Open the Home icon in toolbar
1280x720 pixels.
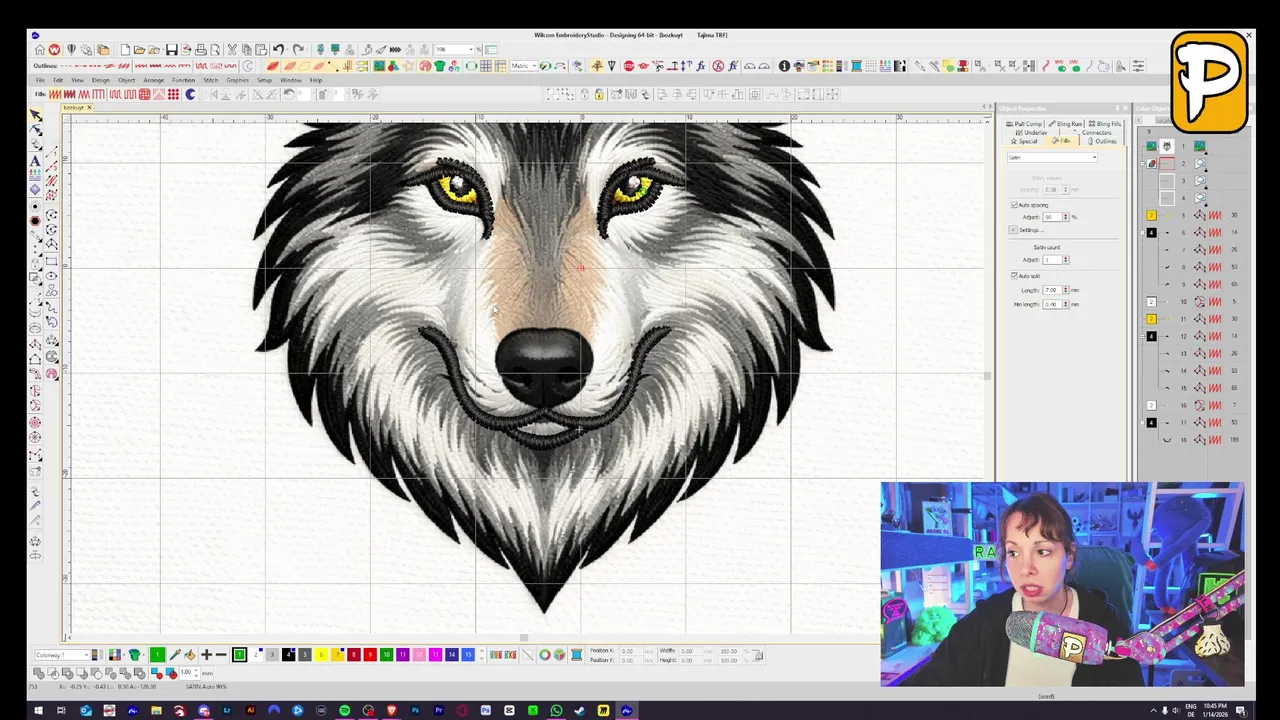coord(39,50)
